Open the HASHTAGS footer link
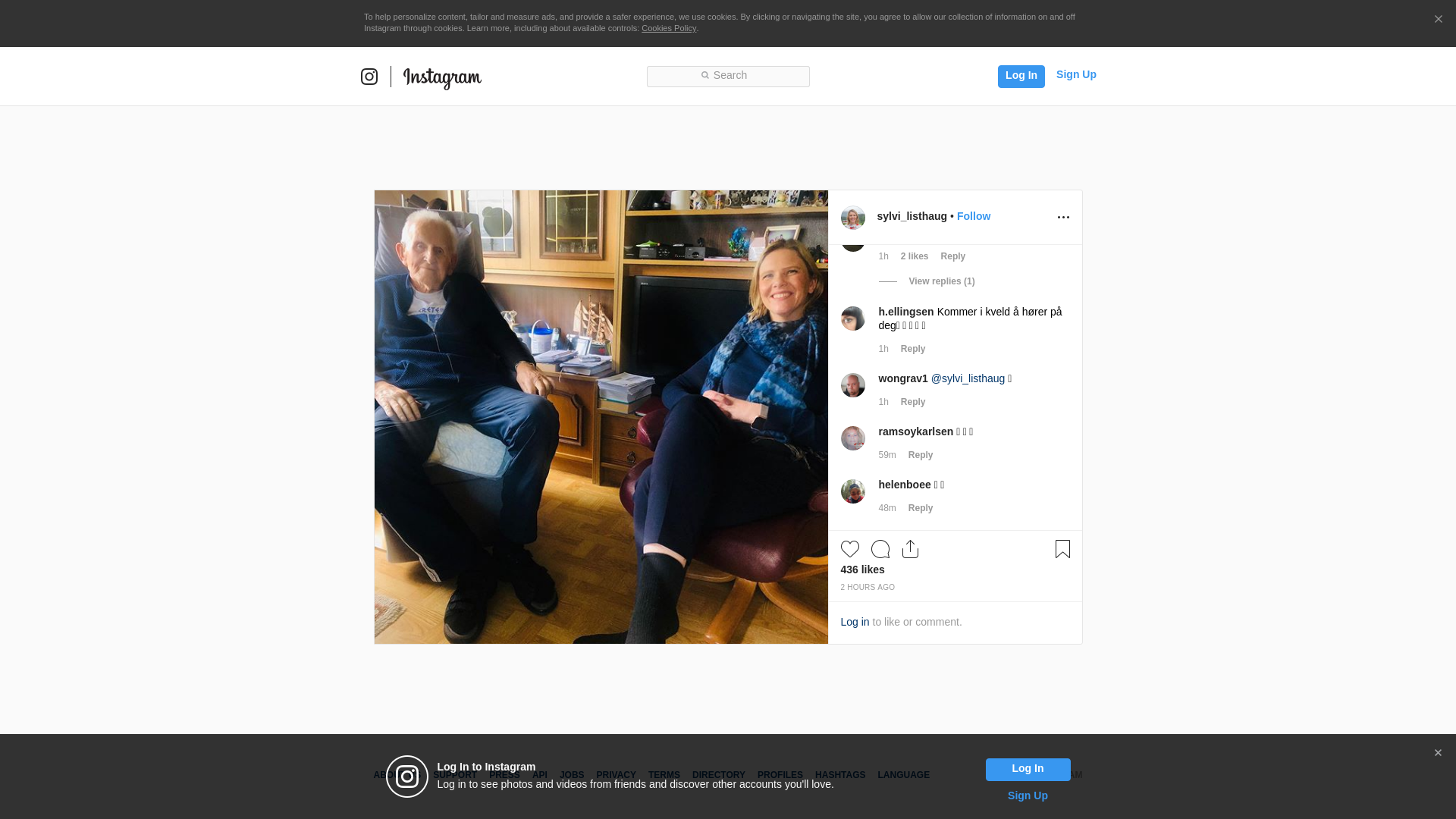 point(839,775)
